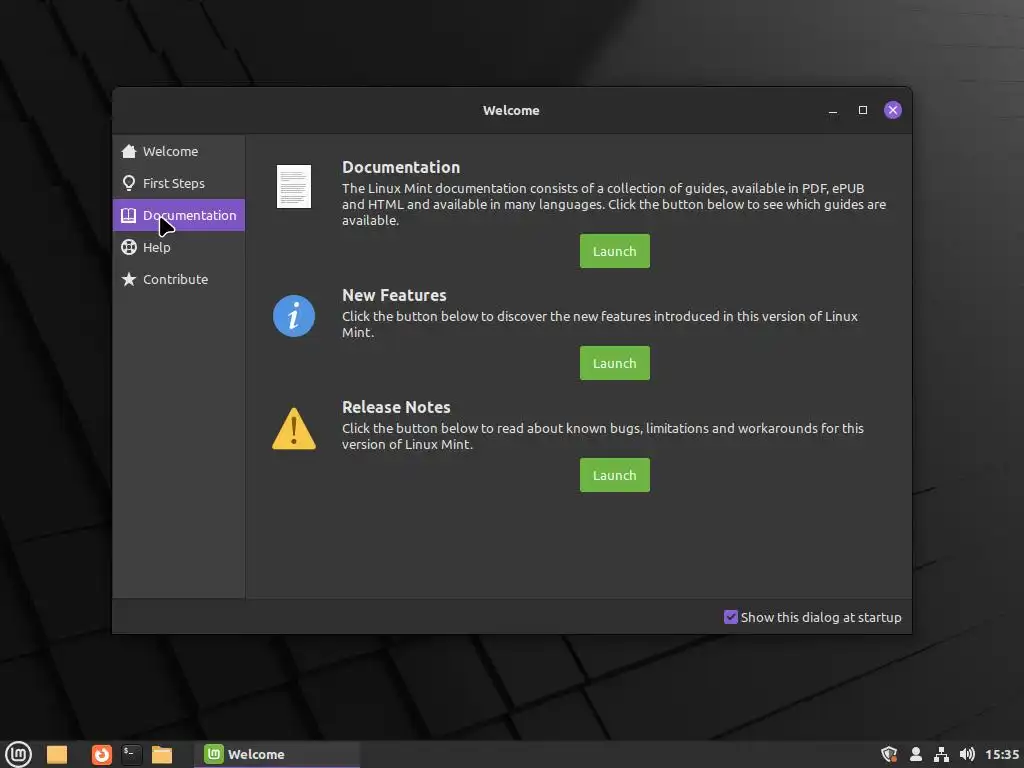This screenshot has width=1024, height=768.
Task: Open the Files manager in panel
Action: [x=162, y=754]
